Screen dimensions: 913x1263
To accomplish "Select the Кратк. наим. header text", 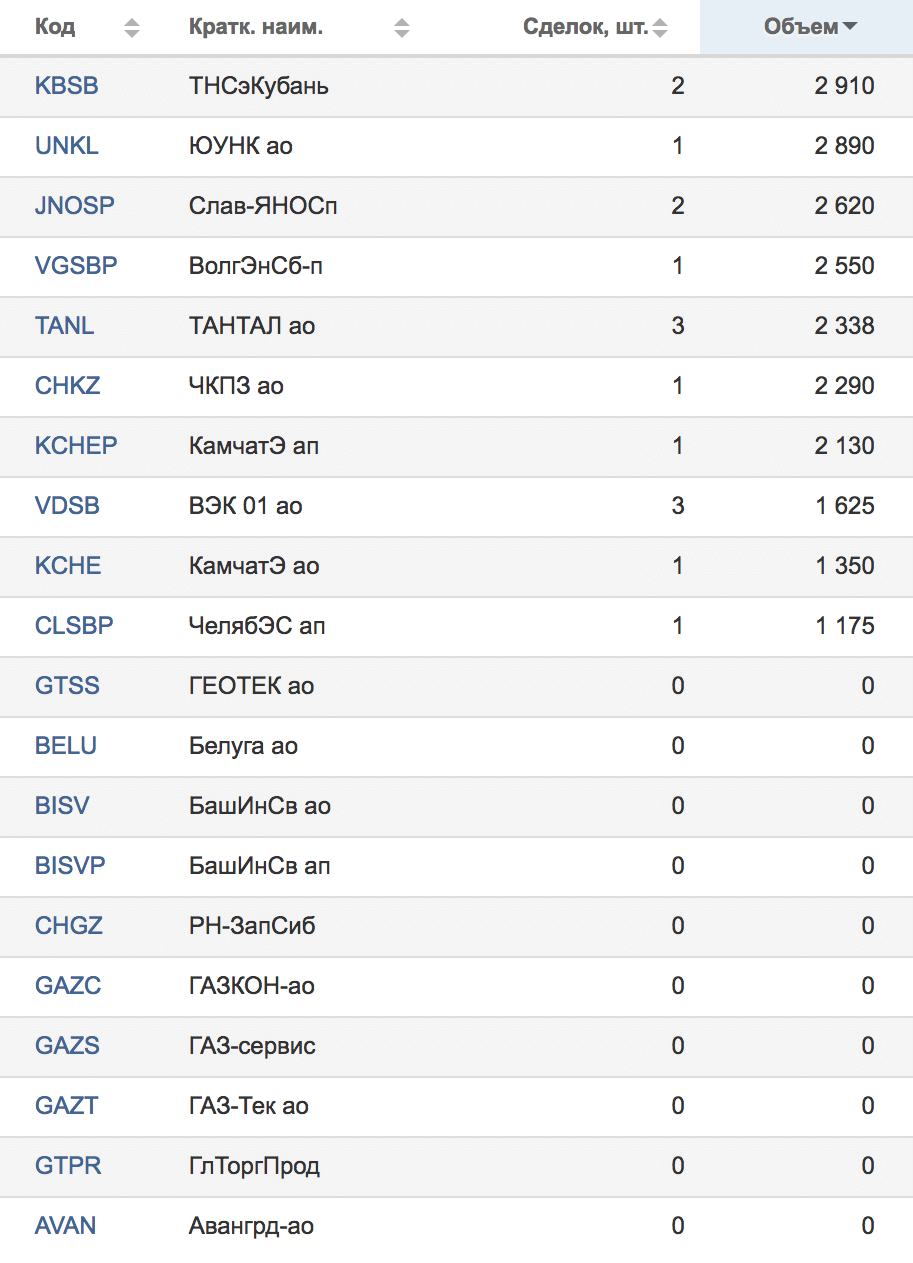I will click(256, 27).
